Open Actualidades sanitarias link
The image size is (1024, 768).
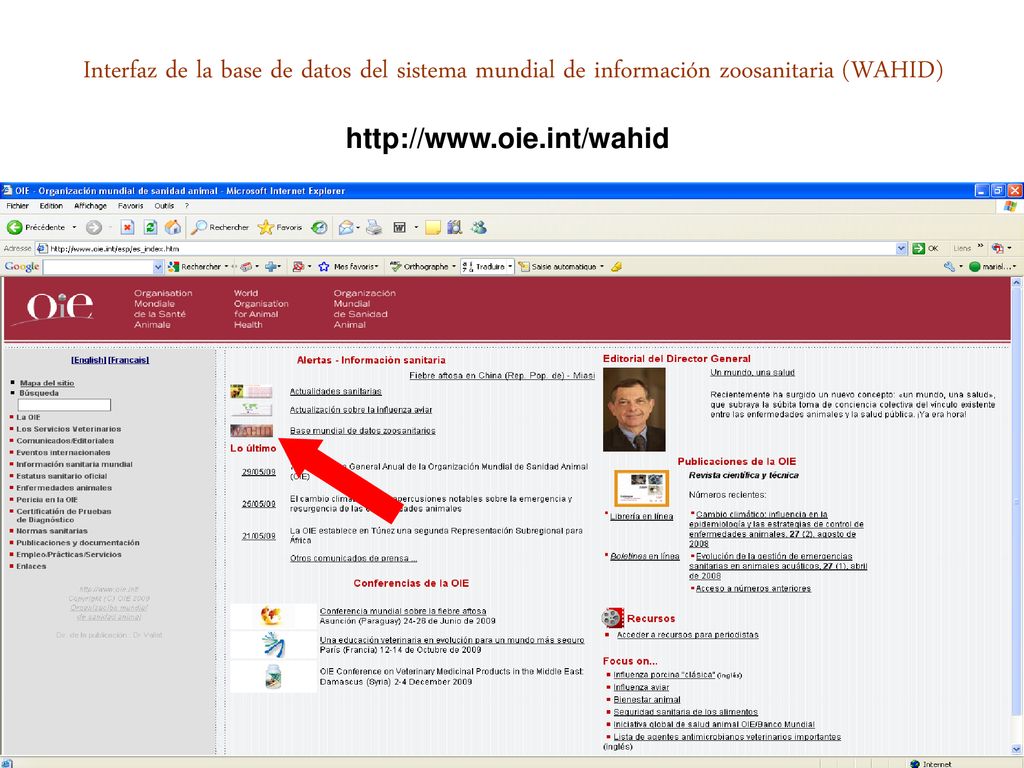[336, 391]
